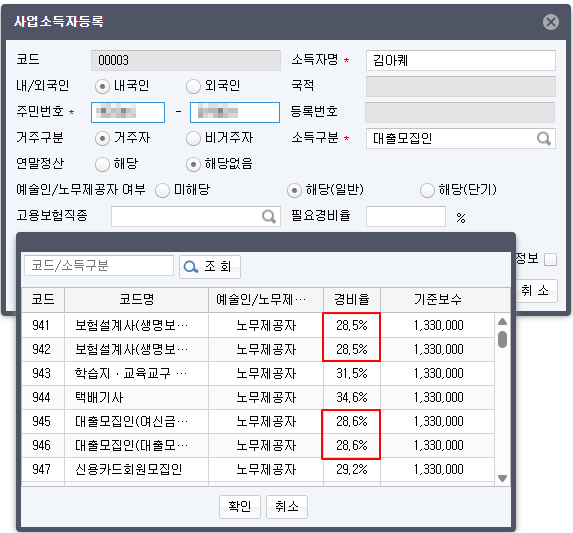Select the 외국인 radio button

pyautogui.click(x=193, y=87)
